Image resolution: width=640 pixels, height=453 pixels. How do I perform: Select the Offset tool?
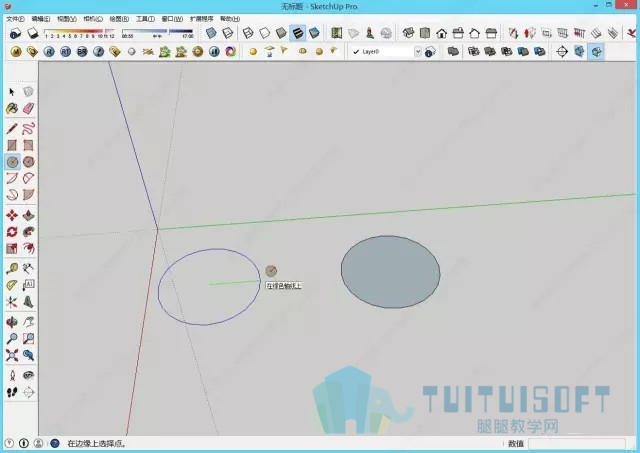28,248
